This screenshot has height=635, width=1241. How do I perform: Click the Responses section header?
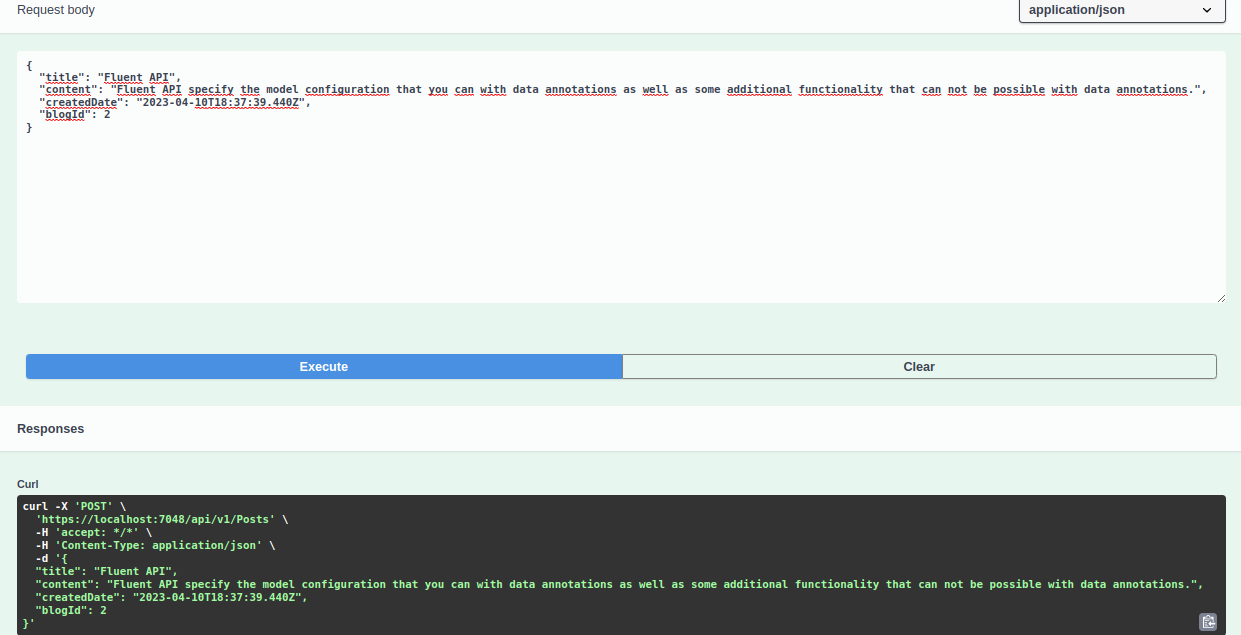(x=50, y=428)
